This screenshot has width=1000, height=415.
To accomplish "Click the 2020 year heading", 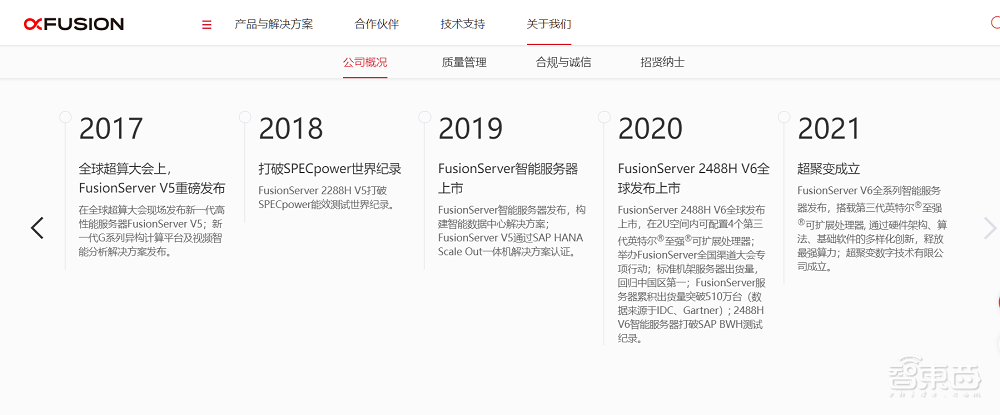I will point(650,129).
